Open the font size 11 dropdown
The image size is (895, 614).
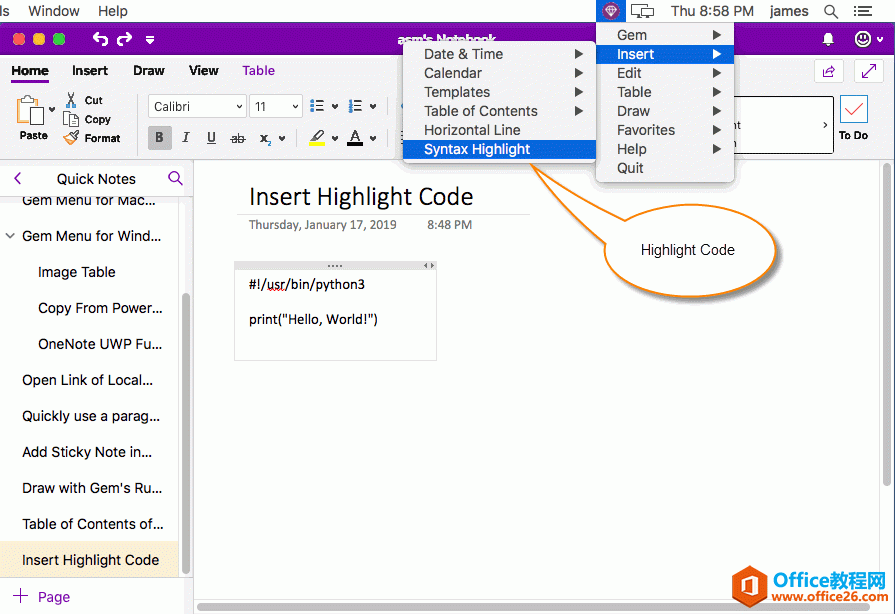click(x=276, y=107)
